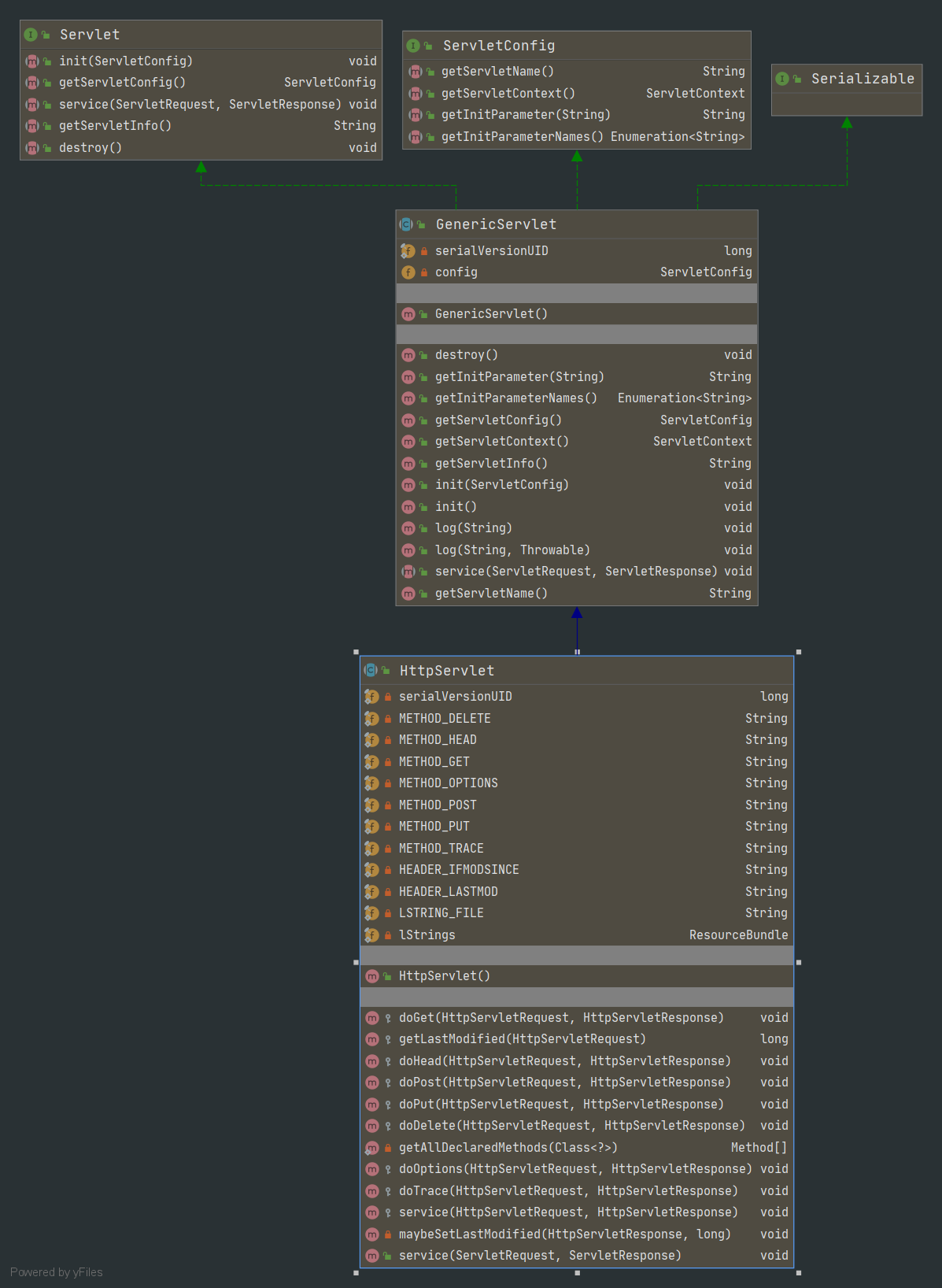Image resolution: width=942 pixels, height=1288 pixels.
Task: Select the Servlet interface title
Action: (90, 35)
